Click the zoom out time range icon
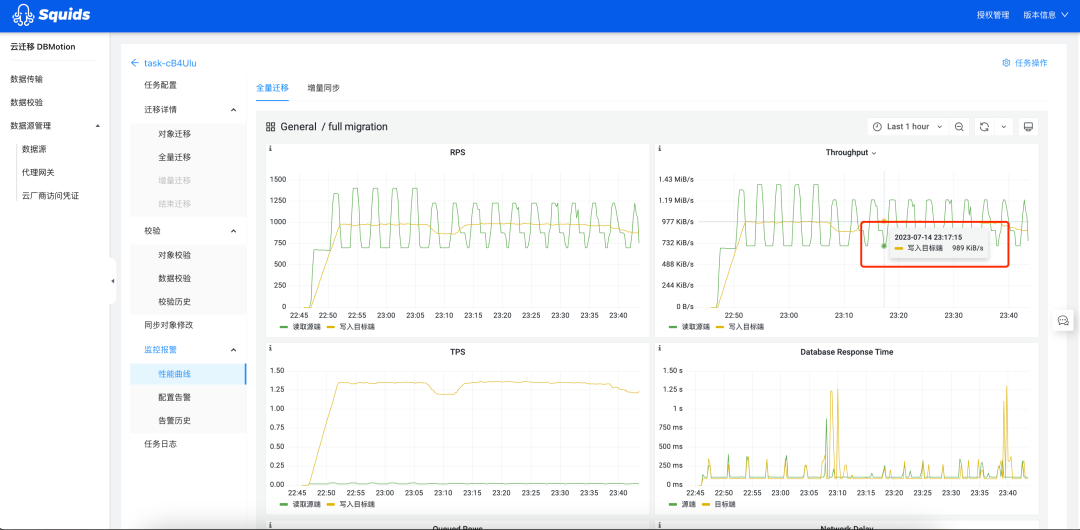 (x=959, y=127)
